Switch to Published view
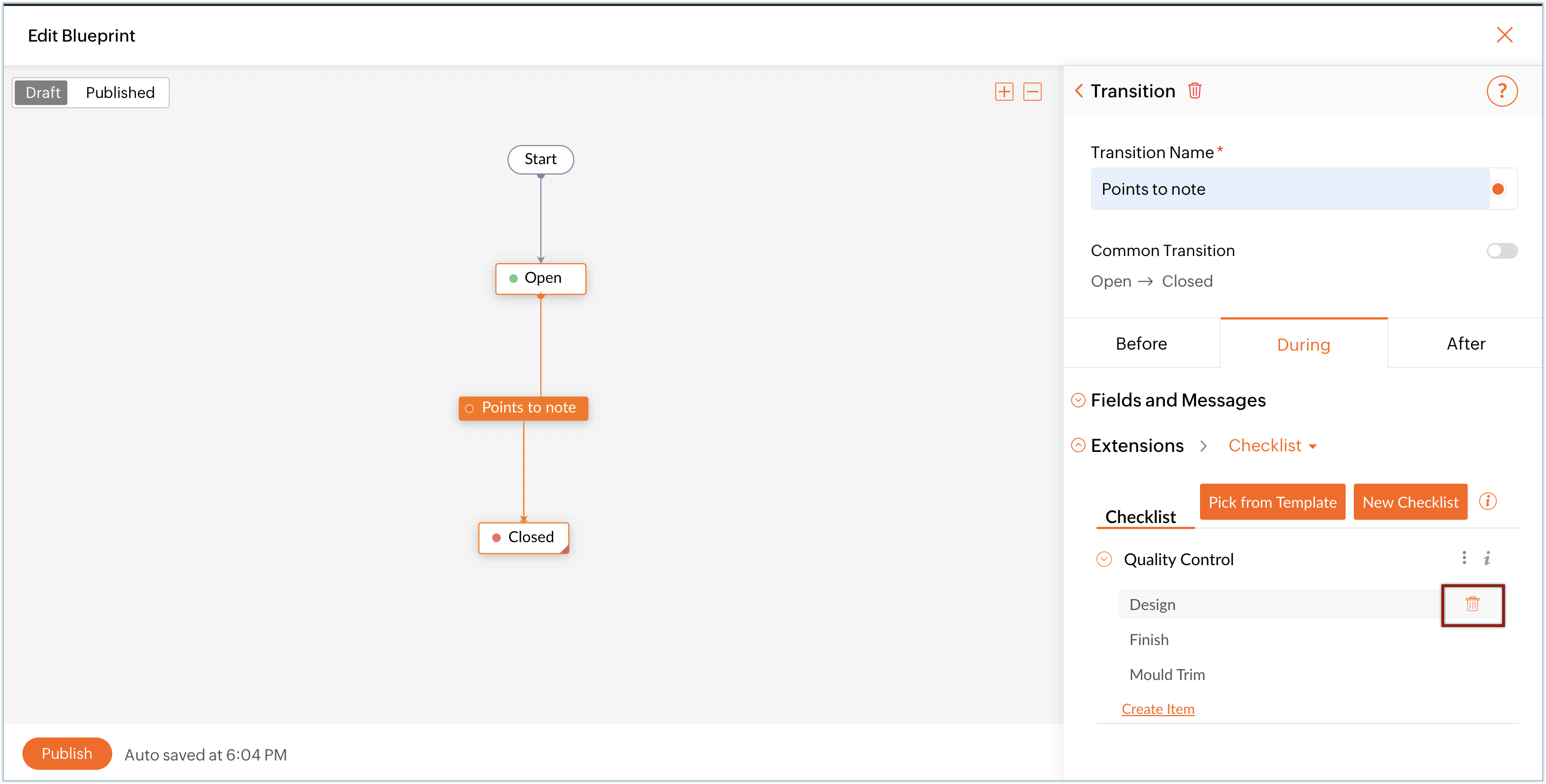The width and height of the screenshot is (1546, 784). click(x=120, y=92)
